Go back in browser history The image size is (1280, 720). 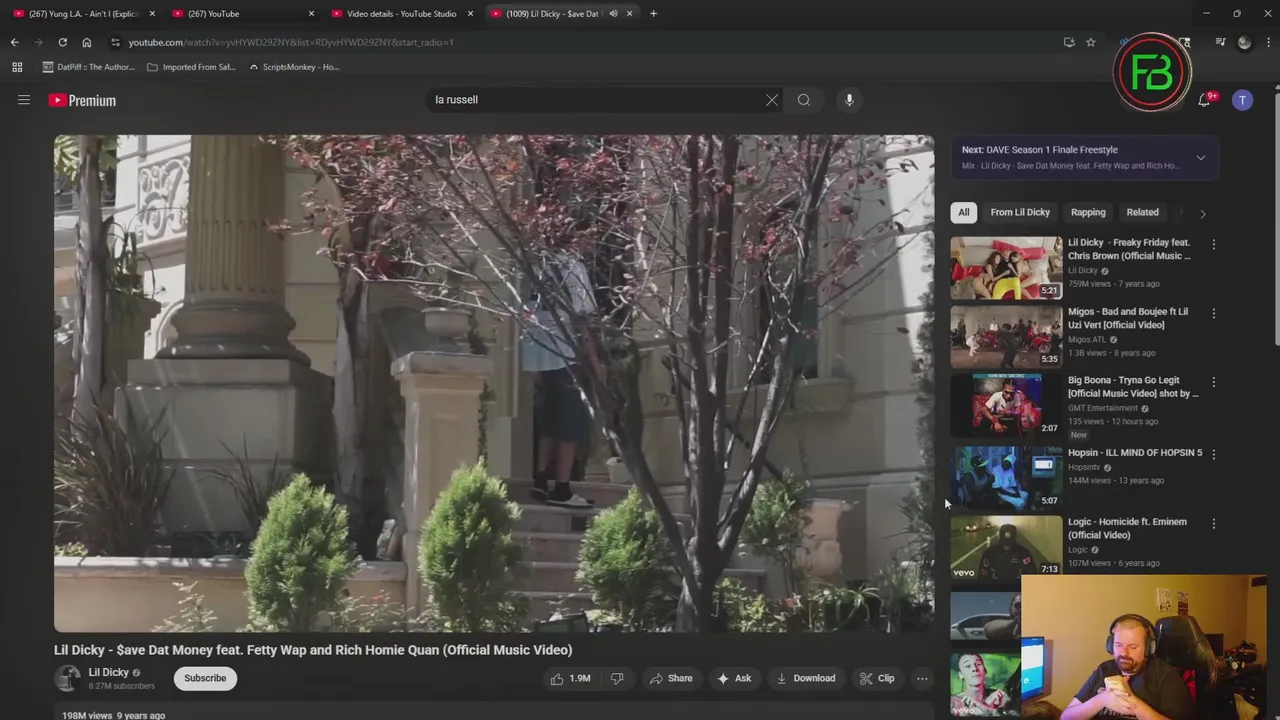click(14, 42)
